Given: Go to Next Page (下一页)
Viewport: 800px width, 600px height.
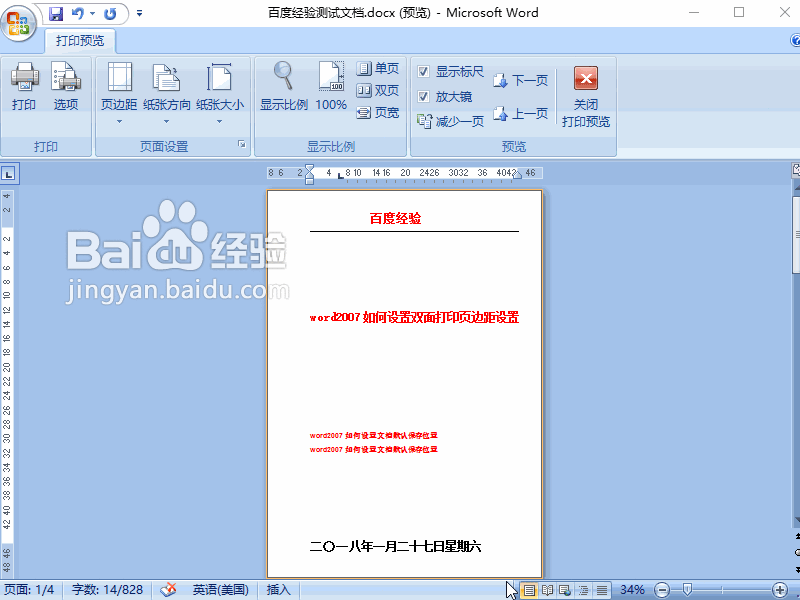Looking at the screenshot, I should click(x=520, y=81).
